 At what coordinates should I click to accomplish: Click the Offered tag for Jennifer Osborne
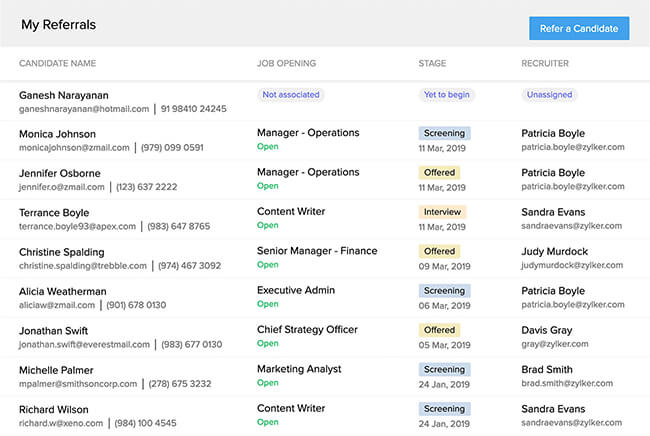click(439, 173)
